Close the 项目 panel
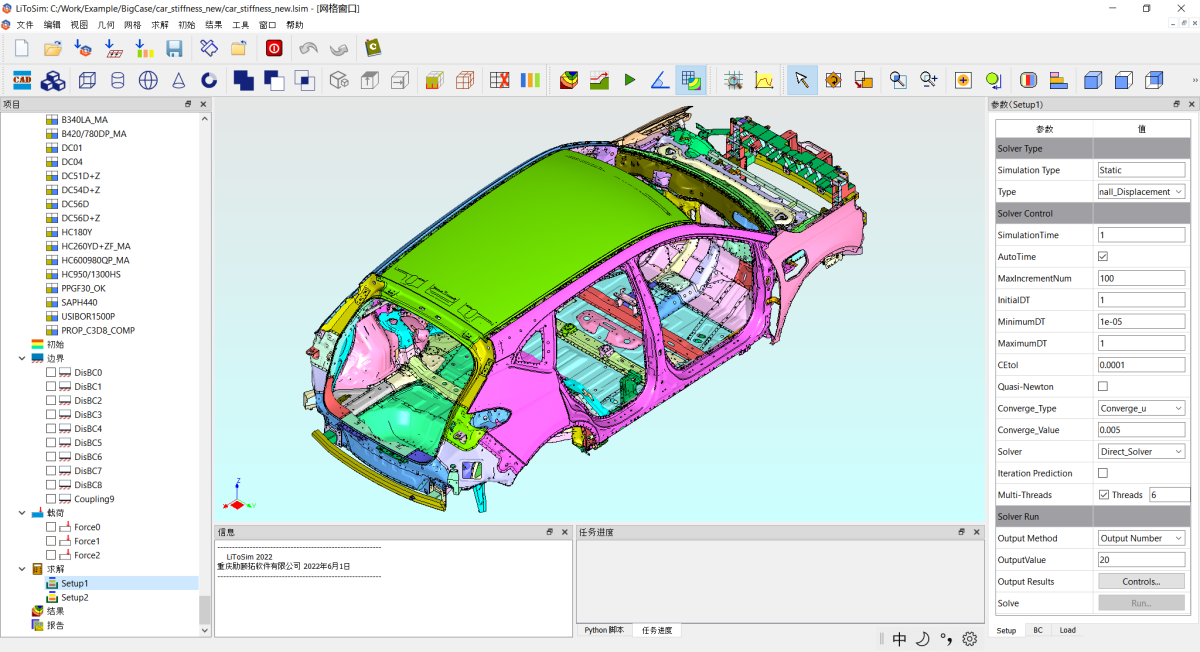This screenshot has height=652, width=1200. coord(203,104)
